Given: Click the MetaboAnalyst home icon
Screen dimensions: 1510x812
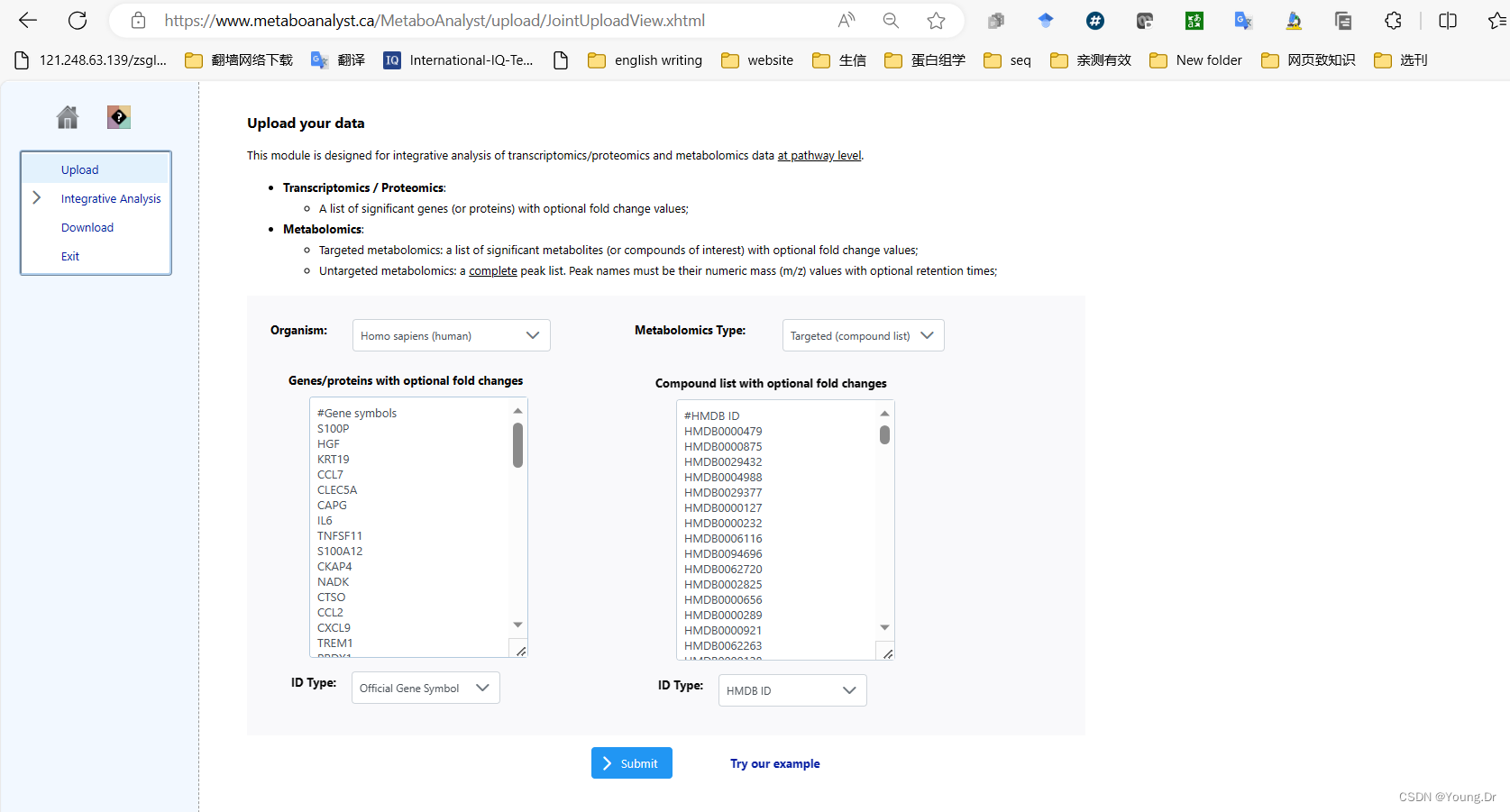Looking at the screenshot, I should pyautogui.click(x=67, y=116).
